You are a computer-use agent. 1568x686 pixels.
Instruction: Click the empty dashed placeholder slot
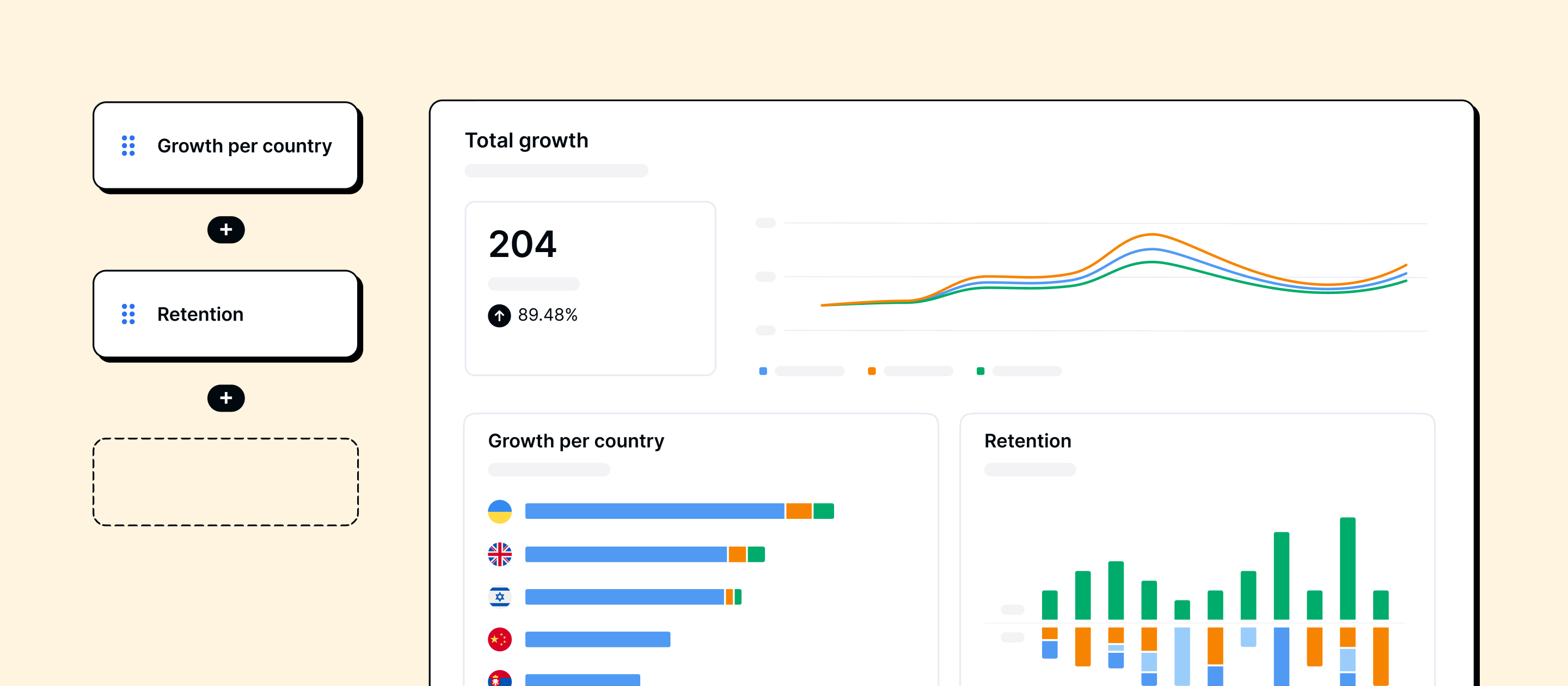[225, 481]
